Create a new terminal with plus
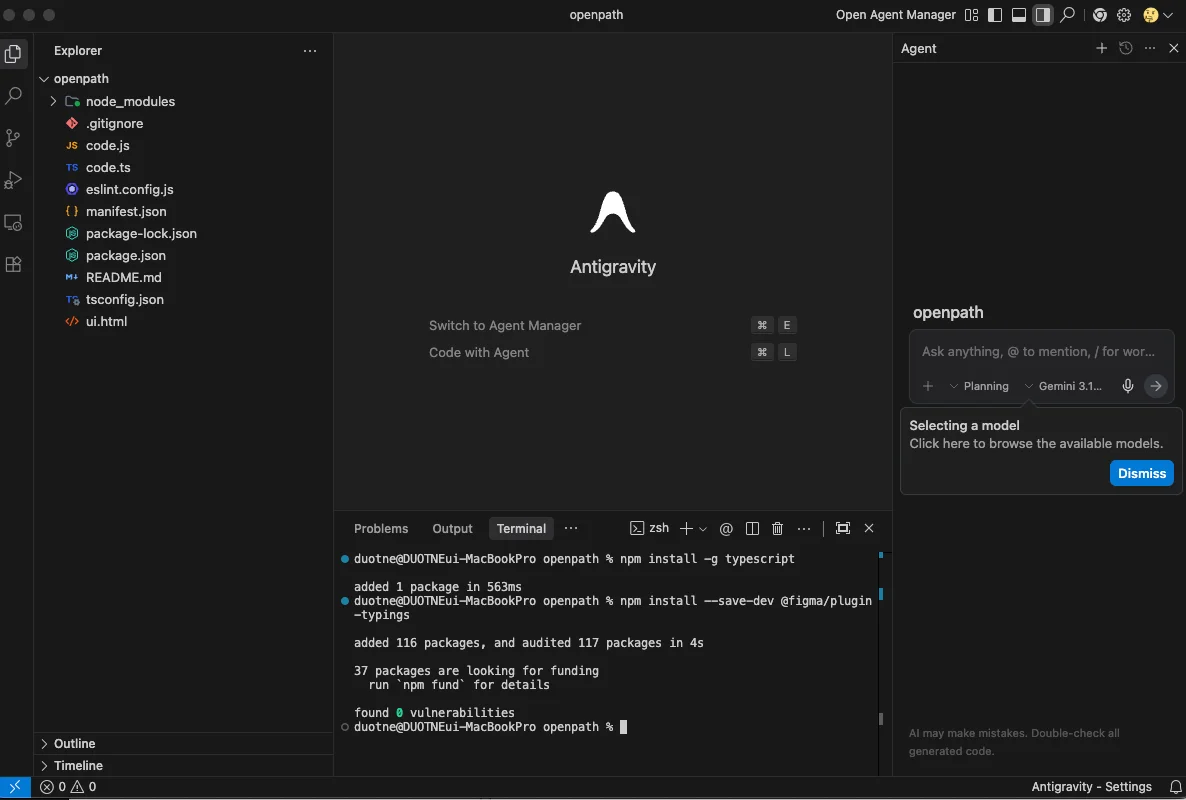 [x=686, y=529]
